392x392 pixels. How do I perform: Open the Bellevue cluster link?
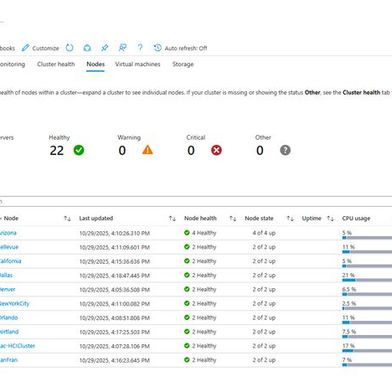[x=9, y=247]
